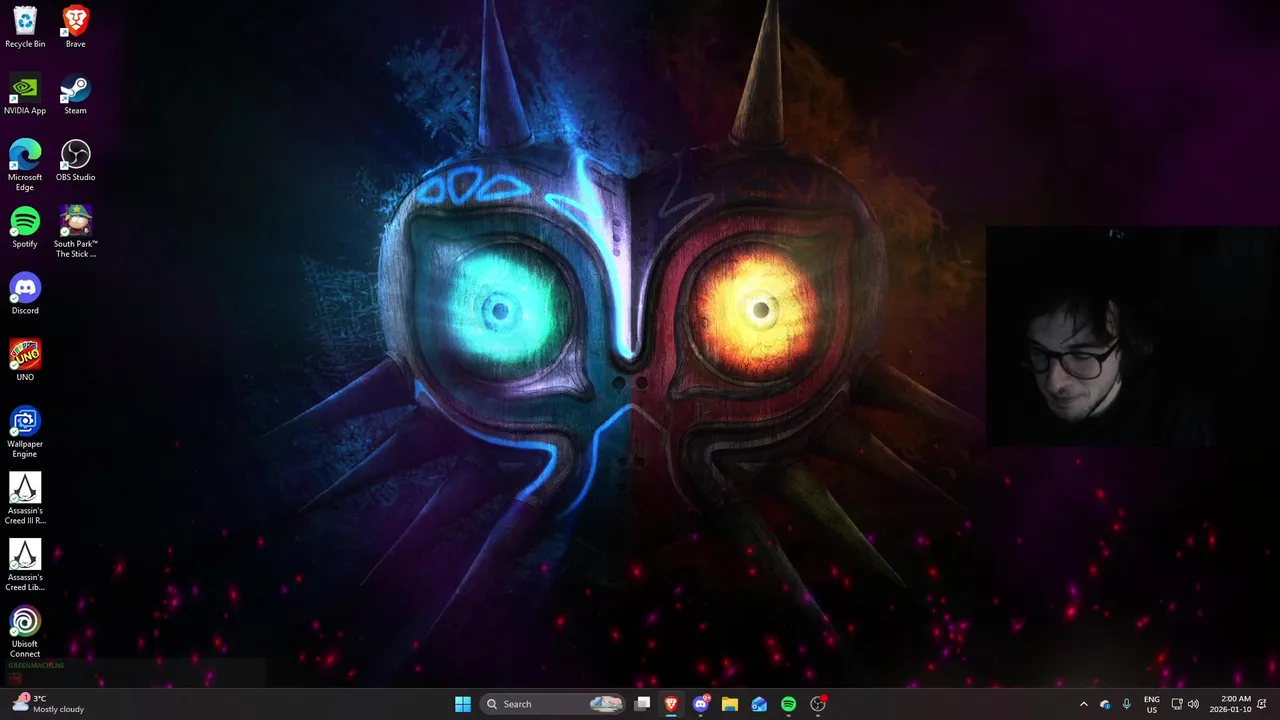Image resolution: width=1280 pixels, height=720 pixels.
Task: Select the Steam desktop shortcut
Action: [x=75, y=94]
